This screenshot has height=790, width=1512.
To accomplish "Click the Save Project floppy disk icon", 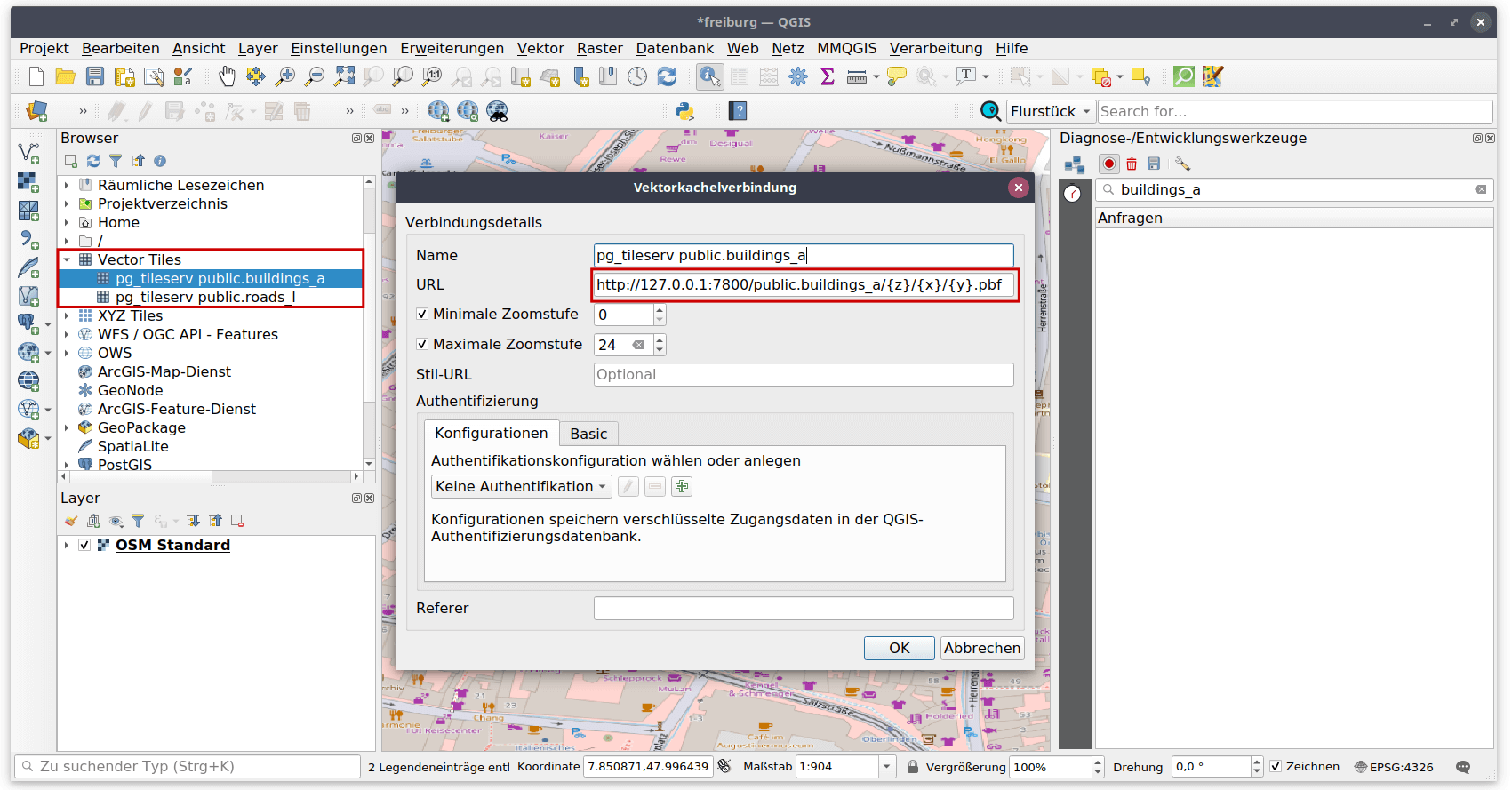I will [x=95, y=77].
